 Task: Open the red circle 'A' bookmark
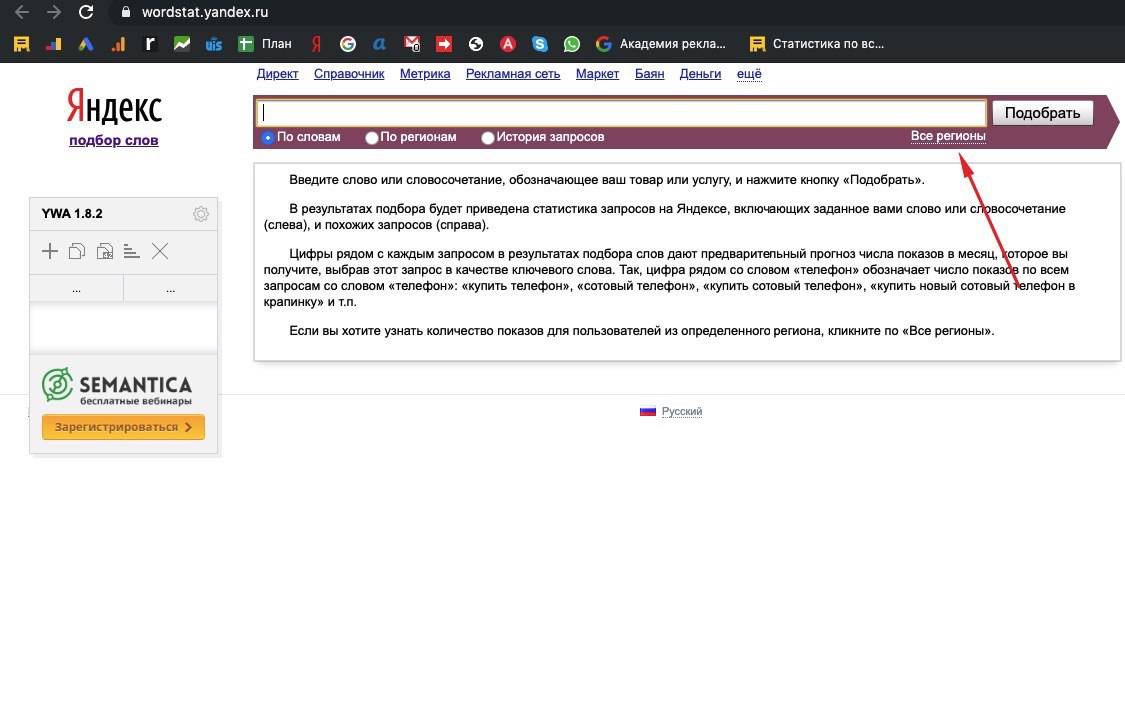click(508, 44)
